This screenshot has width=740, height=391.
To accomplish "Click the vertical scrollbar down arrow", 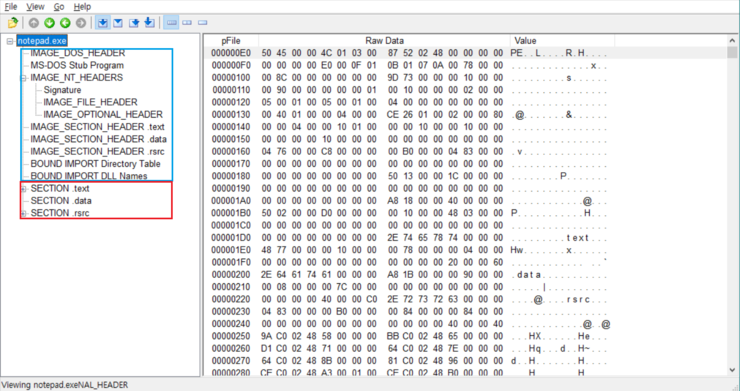I will (732, 370).
